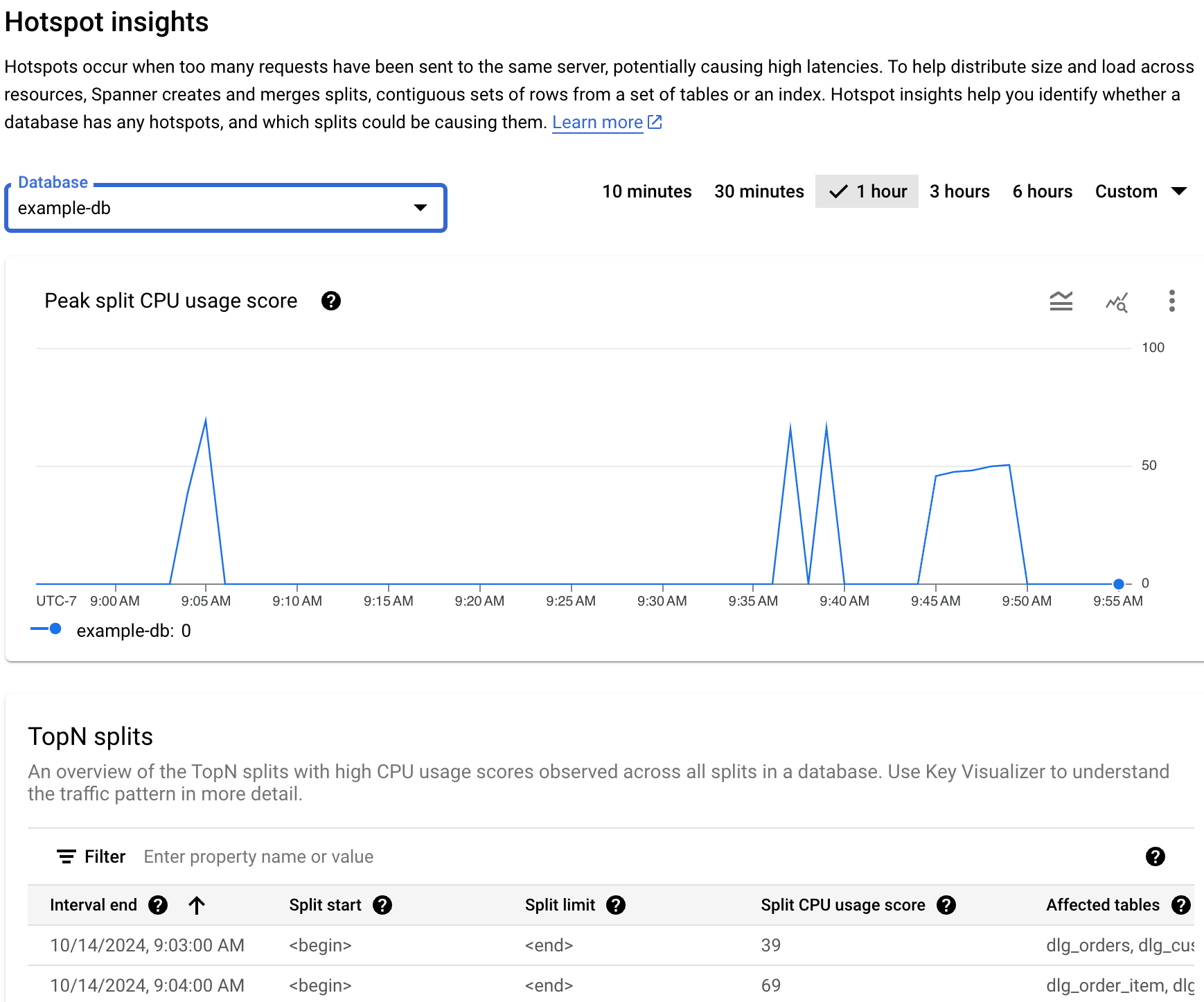Click the explore chart data icon
The image size is (1204, 1002).
click(x=1117, y=301)
